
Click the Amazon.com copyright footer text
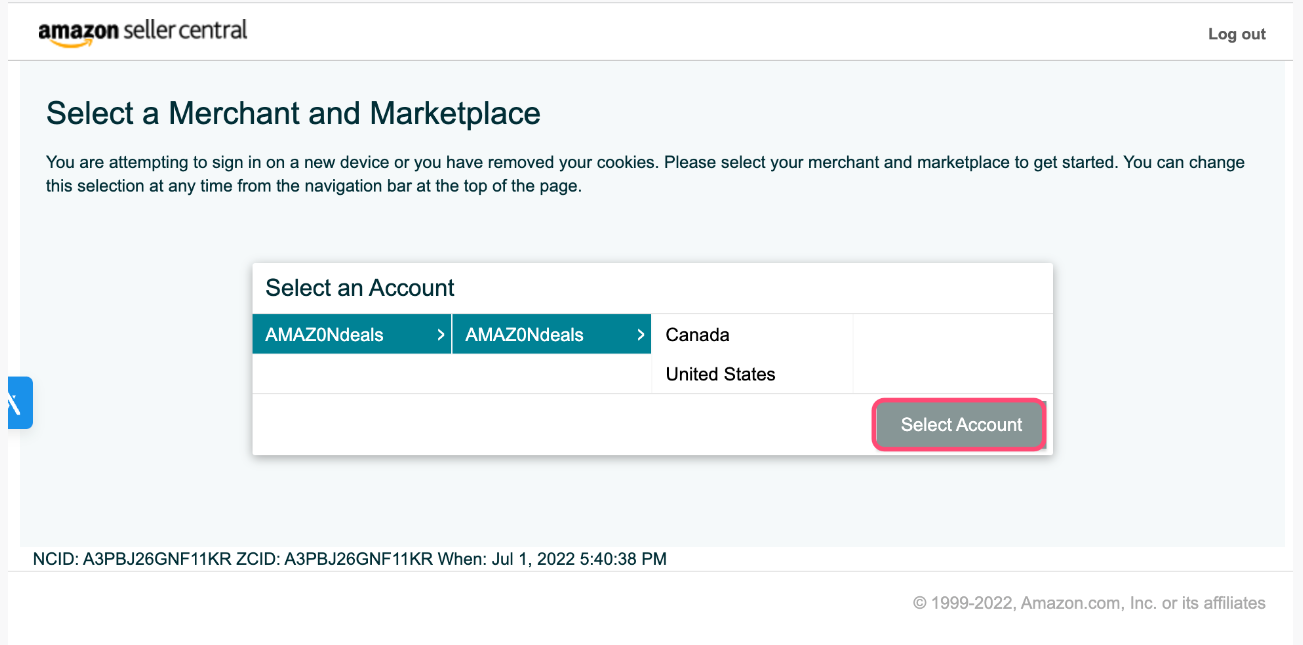pyautogui.click(x=1089, y=603)
